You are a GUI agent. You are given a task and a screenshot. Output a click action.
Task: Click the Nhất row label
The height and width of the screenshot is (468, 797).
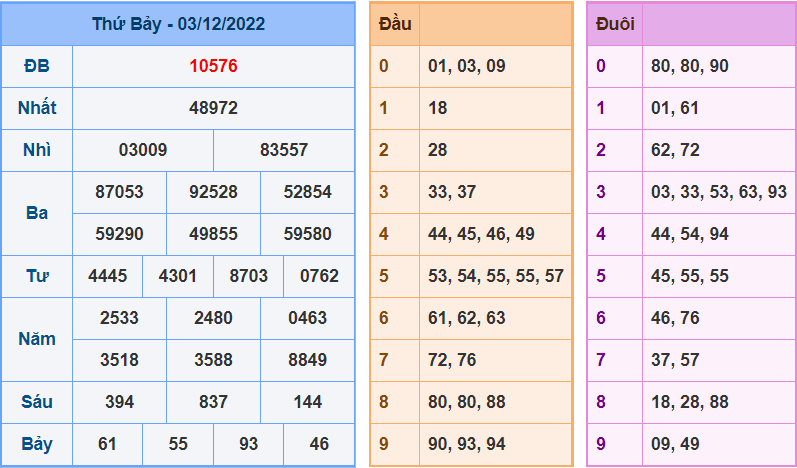(x=37, y=108)
